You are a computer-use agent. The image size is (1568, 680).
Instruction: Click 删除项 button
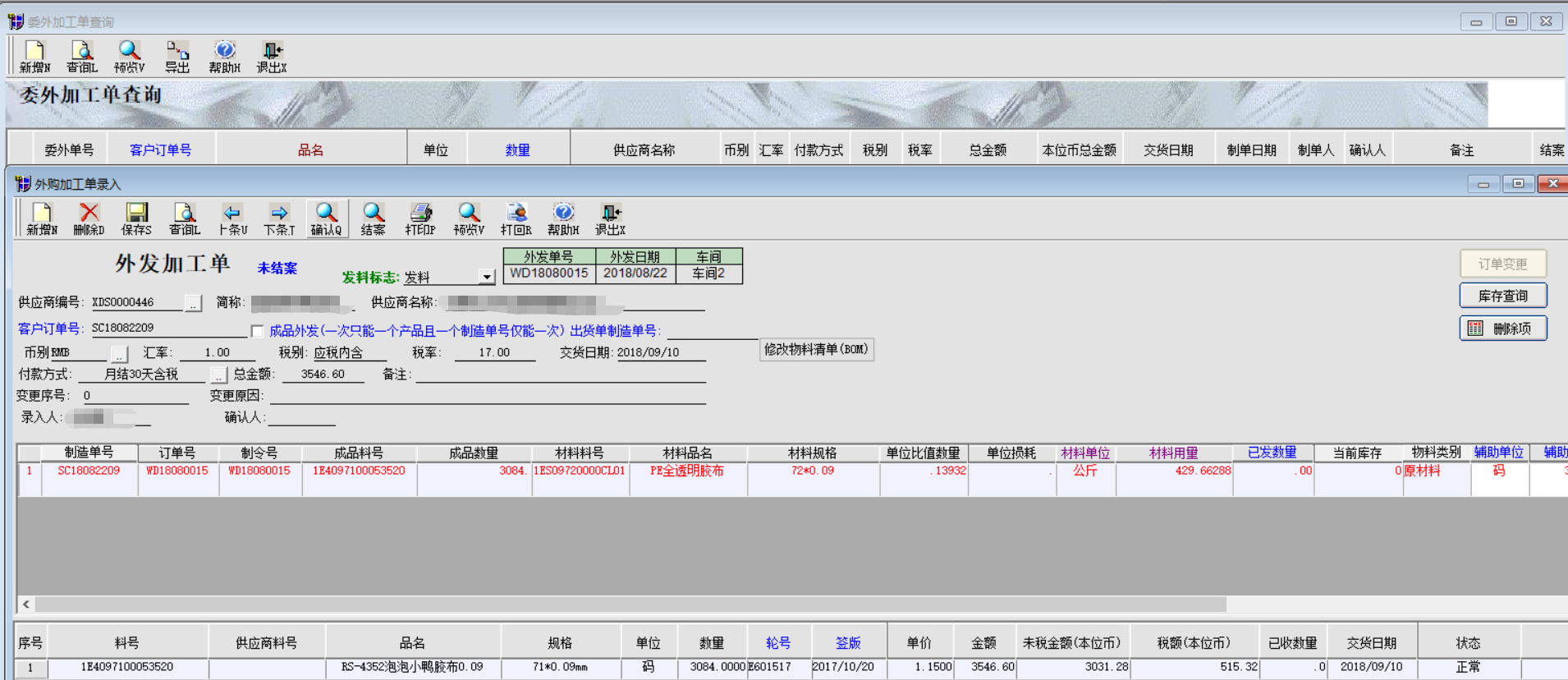[1503, 329]
